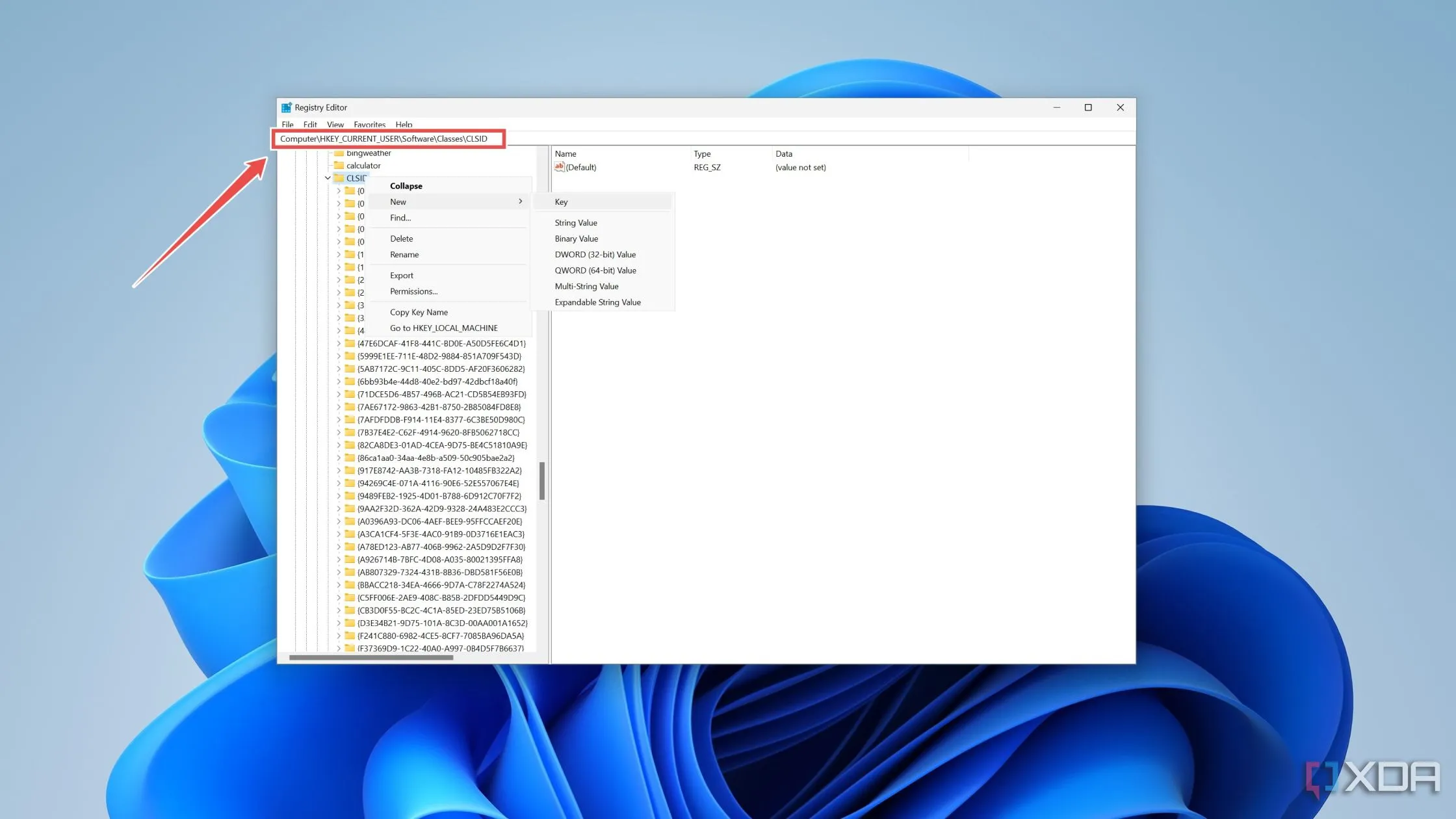Screen dimensions: 1456x819
Task: Click the REG_SZ 'ab' icon beside (Default)
Action: 560,167
